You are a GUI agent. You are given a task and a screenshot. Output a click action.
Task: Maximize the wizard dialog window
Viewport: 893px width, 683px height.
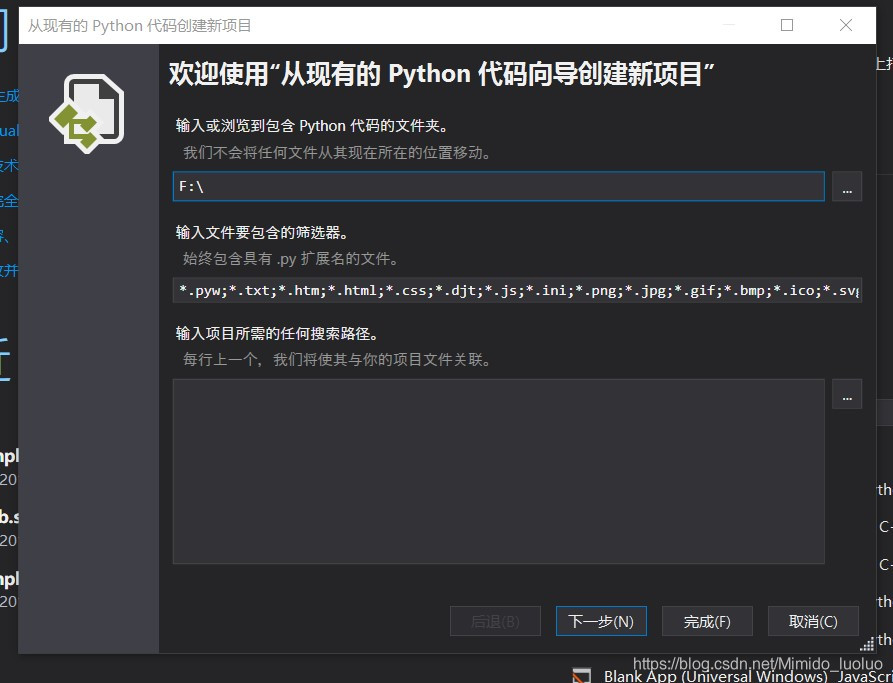point(787,25)
